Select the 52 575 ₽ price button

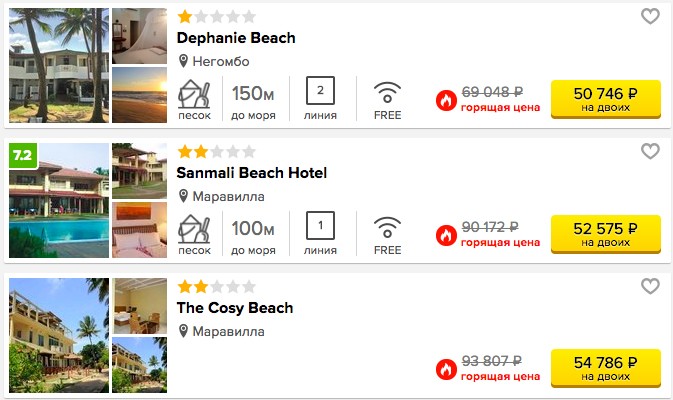[606, 234]
